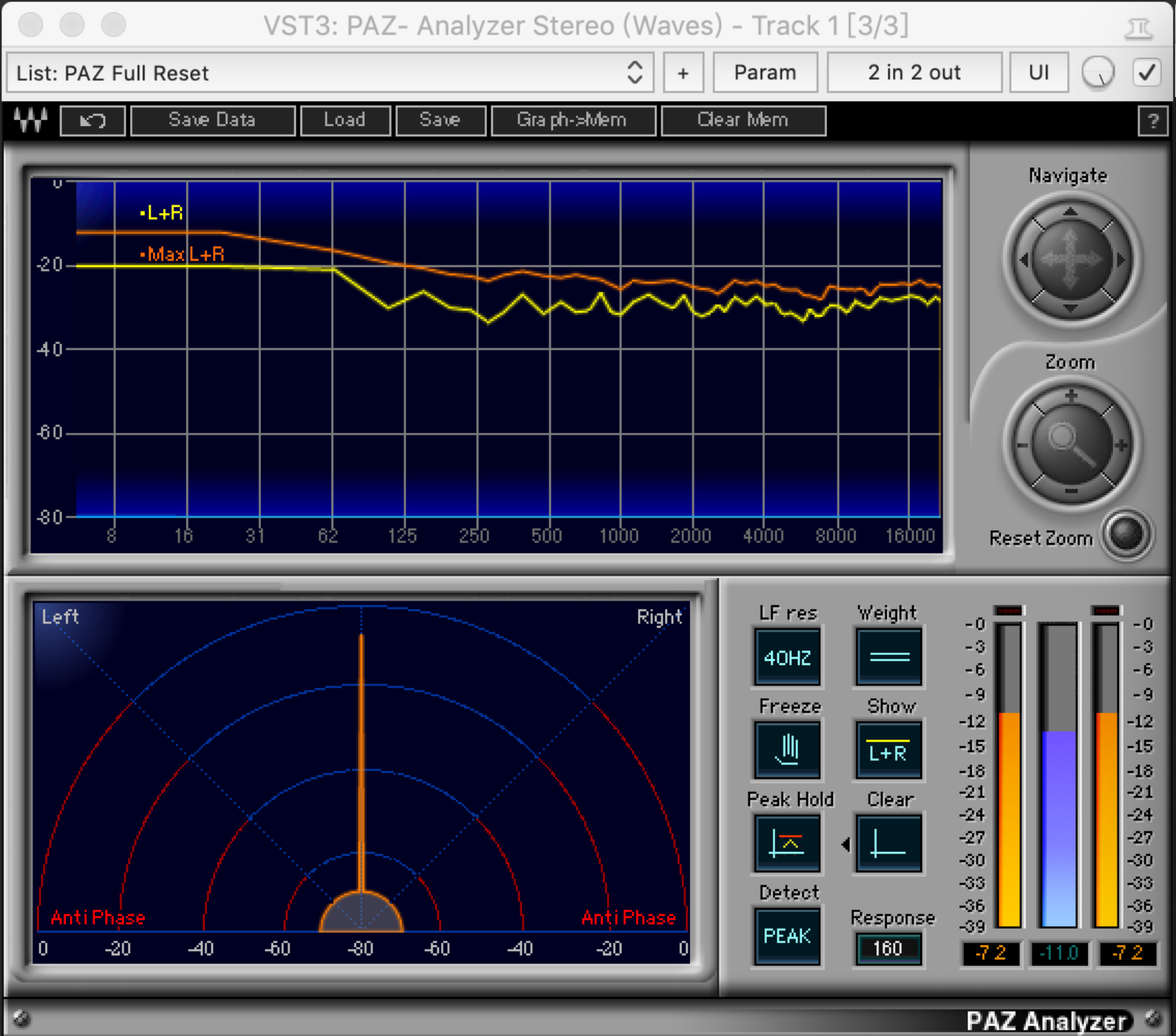
Task: Click the center cross of Navigate pad
Action: pos(1071,260)
